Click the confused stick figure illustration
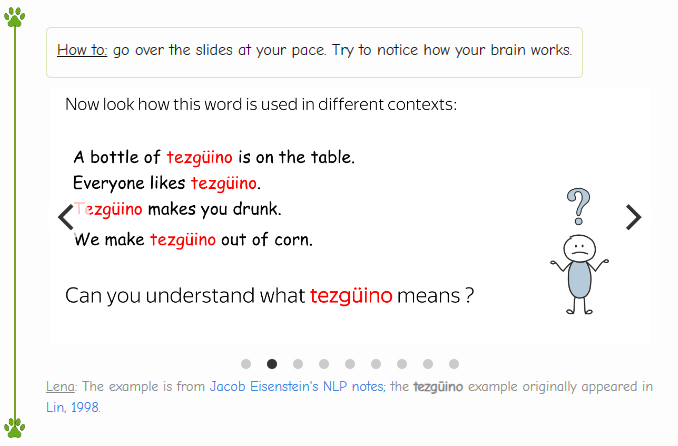This screenshot has height=446, width=678. click(x=577, y=245)
